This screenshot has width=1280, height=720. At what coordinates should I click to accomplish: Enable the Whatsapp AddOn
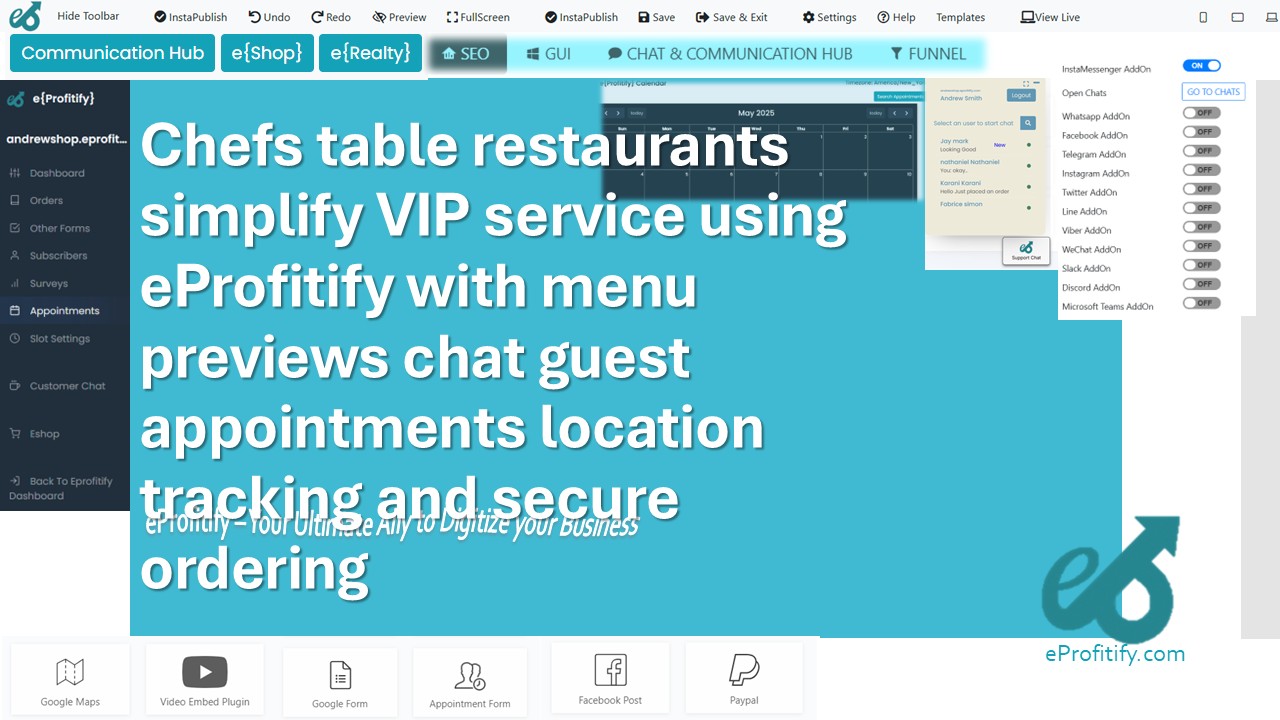pyautogui.click(x=1200, y=112)
